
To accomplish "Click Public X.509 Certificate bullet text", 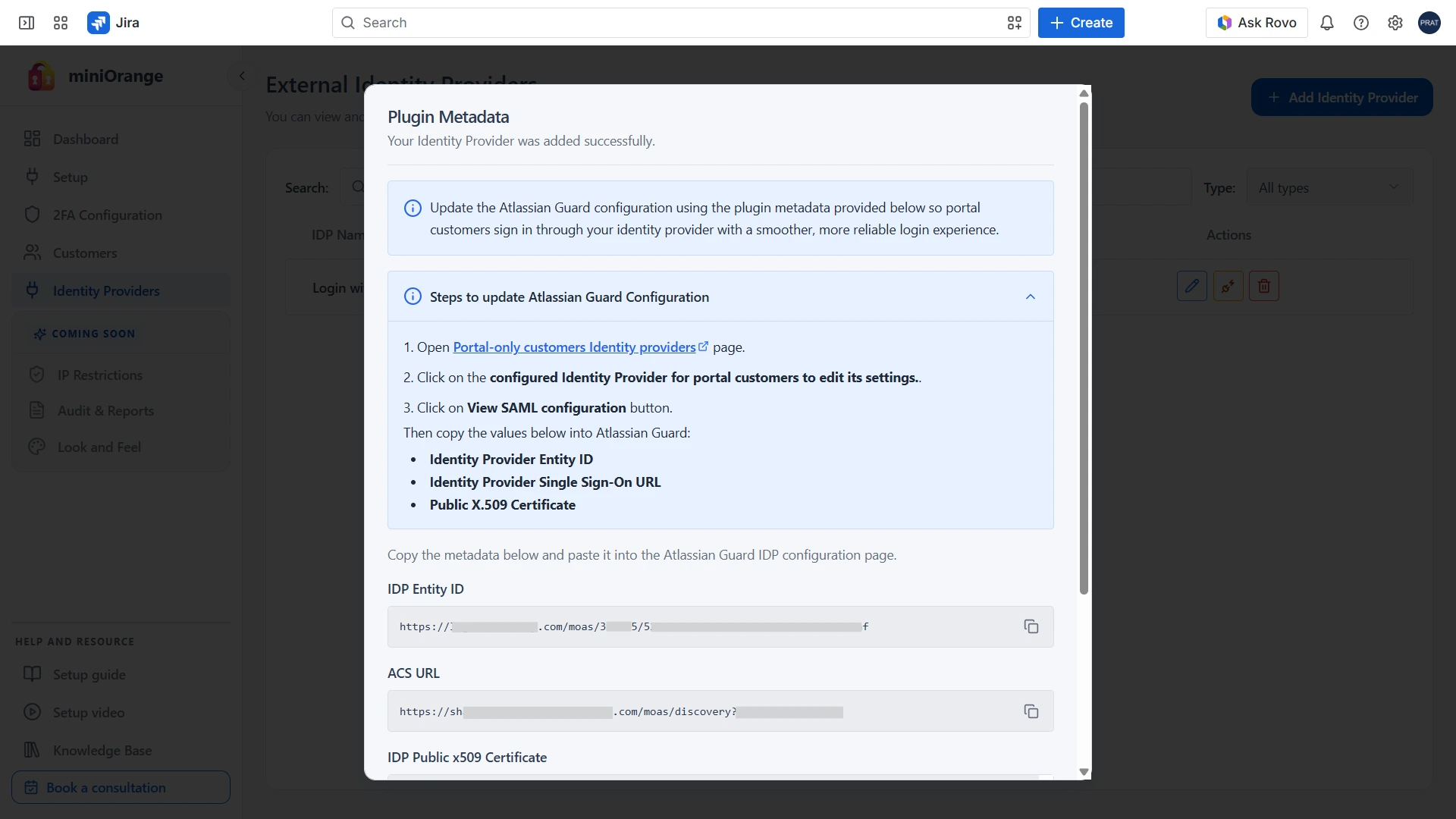I will pos(502,504).
